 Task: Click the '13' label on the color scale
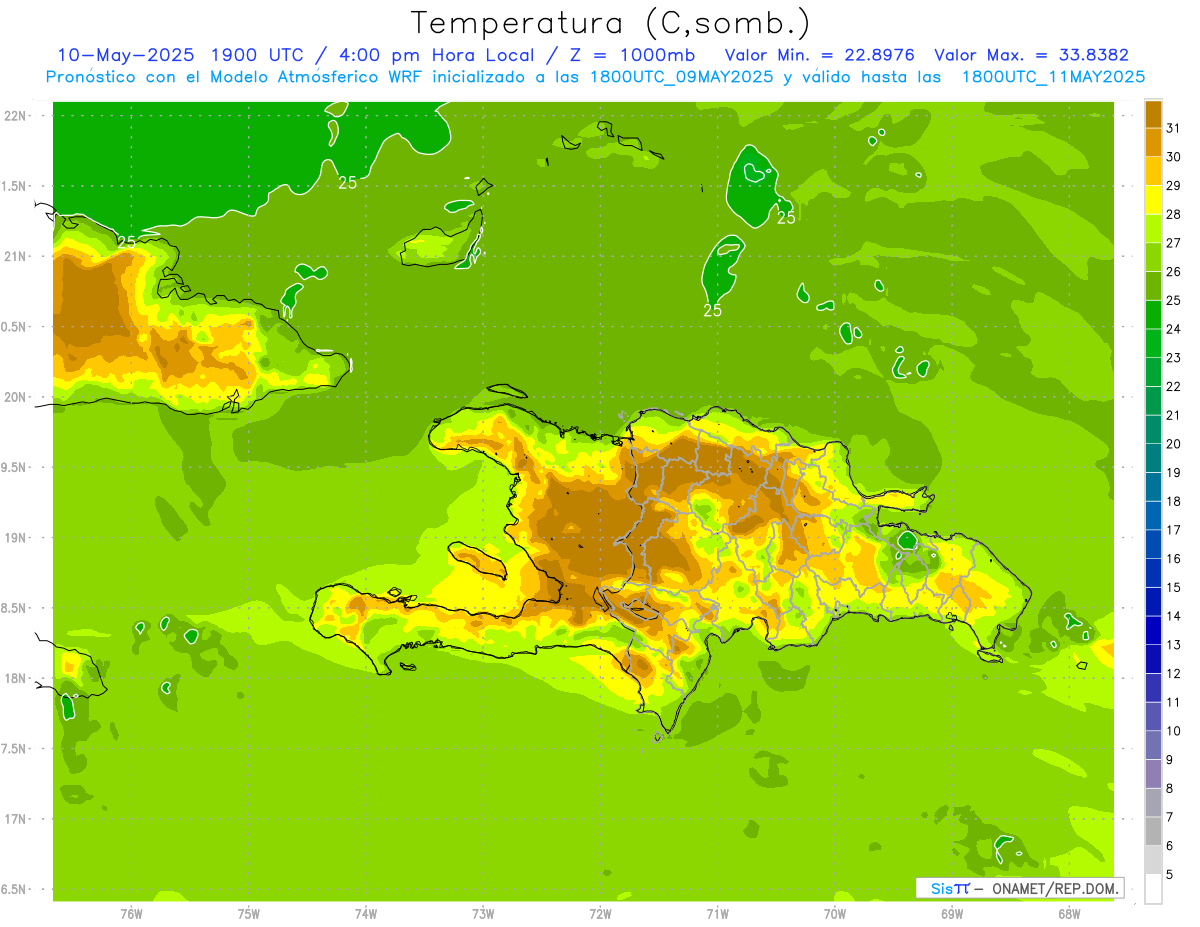click(x=1174, y=645)
